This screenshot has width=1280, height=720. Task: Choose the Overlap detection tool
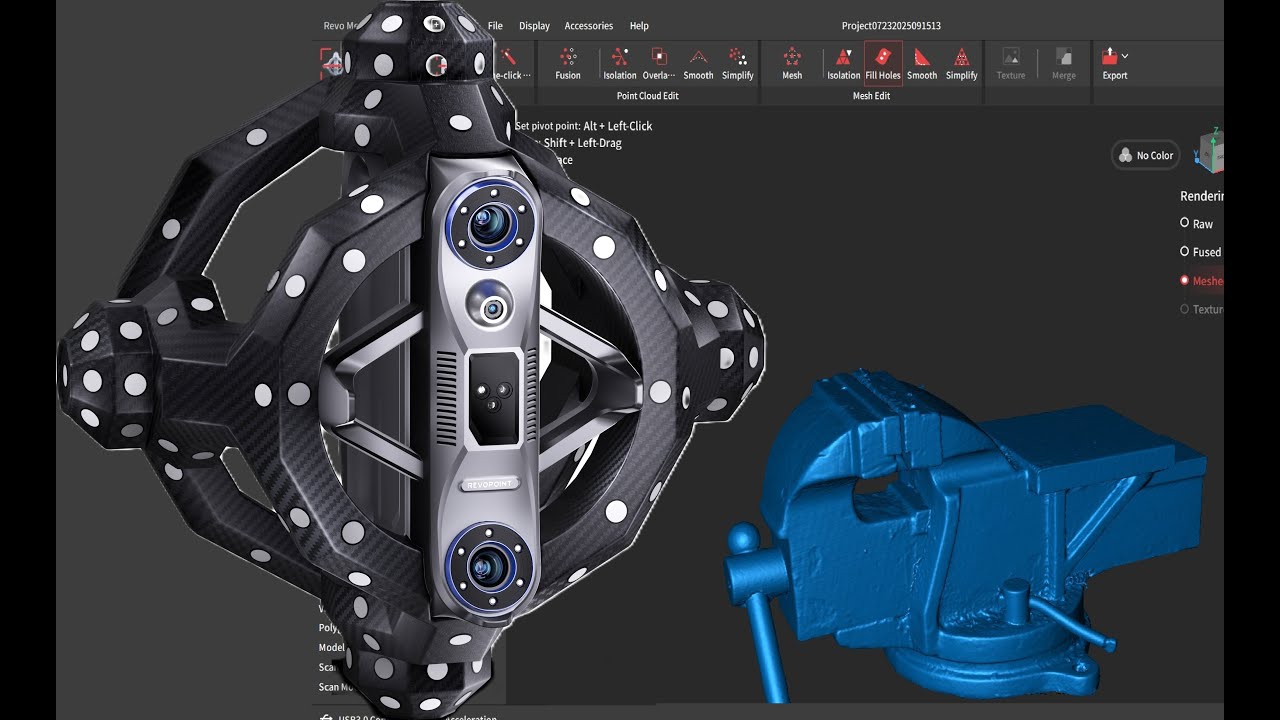[659, 64]
